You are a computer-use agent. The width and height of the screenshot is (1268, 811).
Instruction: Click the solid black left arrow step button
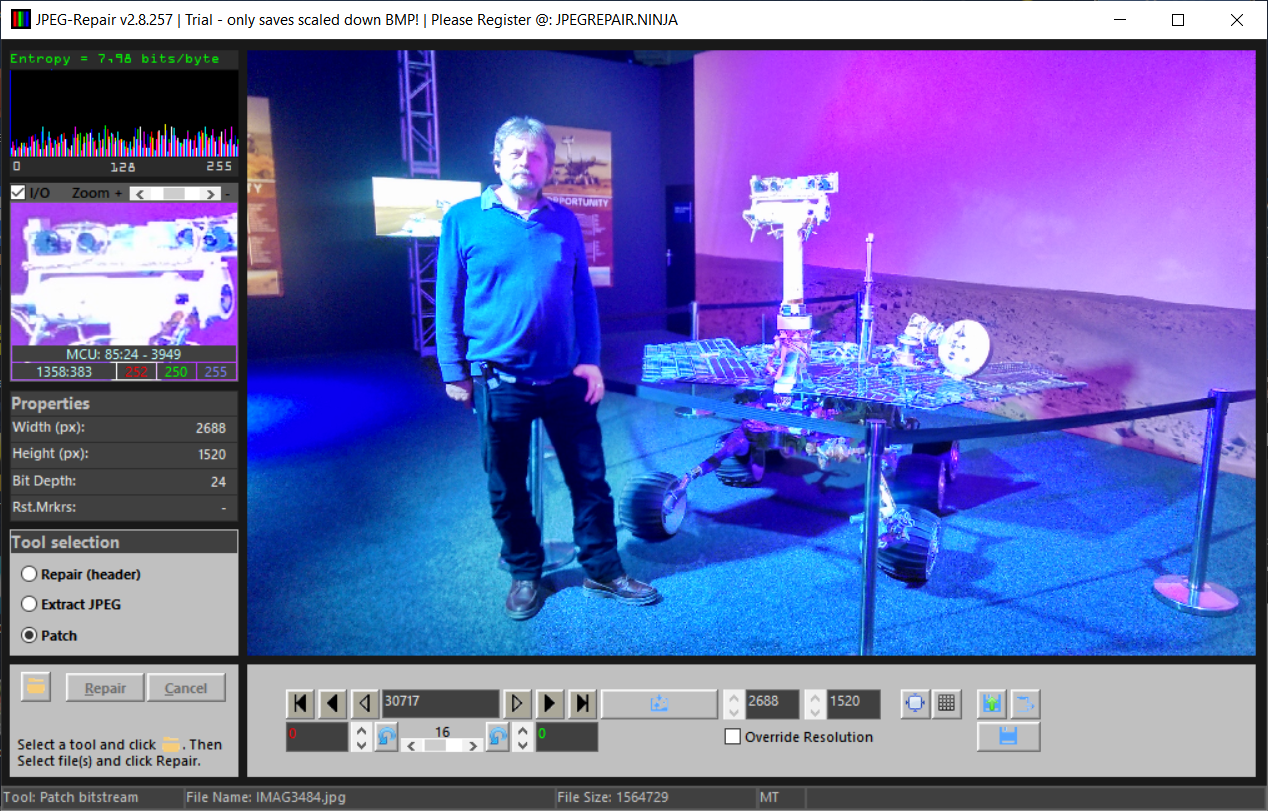pos(333,704)
